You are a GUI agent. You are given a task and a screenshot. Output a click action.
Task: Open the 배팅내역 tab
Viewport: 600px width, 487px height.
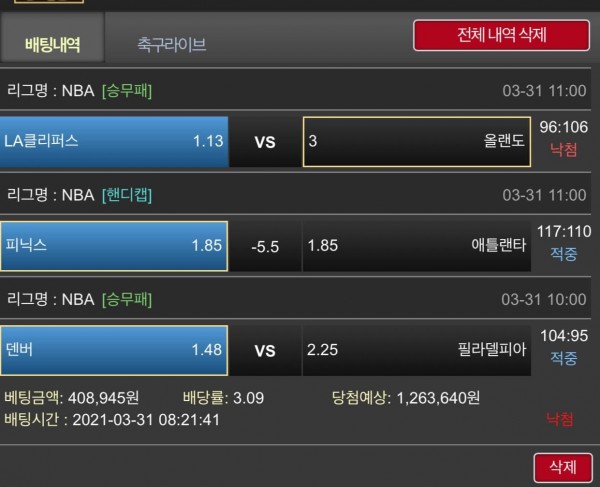[52, 37]
